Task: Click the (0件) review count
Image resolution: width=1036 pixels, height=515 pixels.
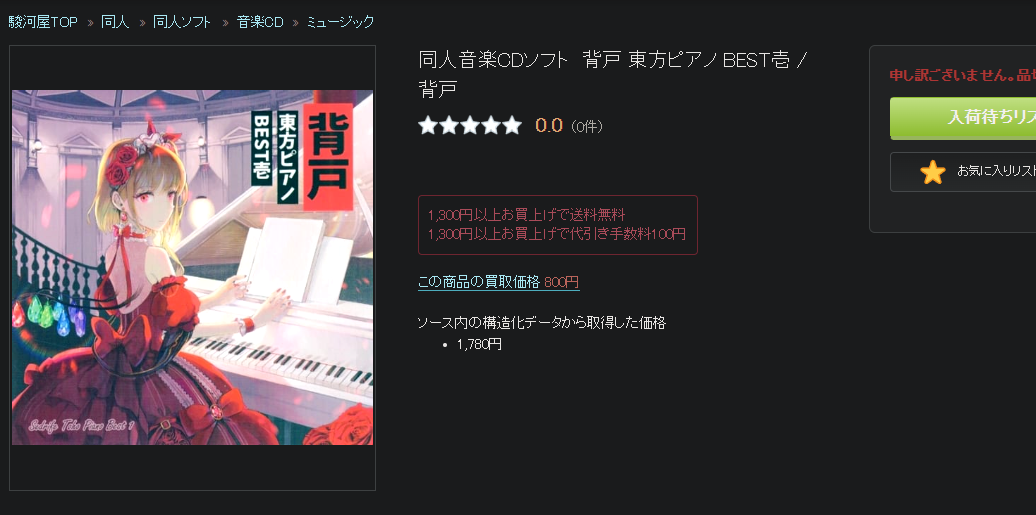Action: (586, 126)
